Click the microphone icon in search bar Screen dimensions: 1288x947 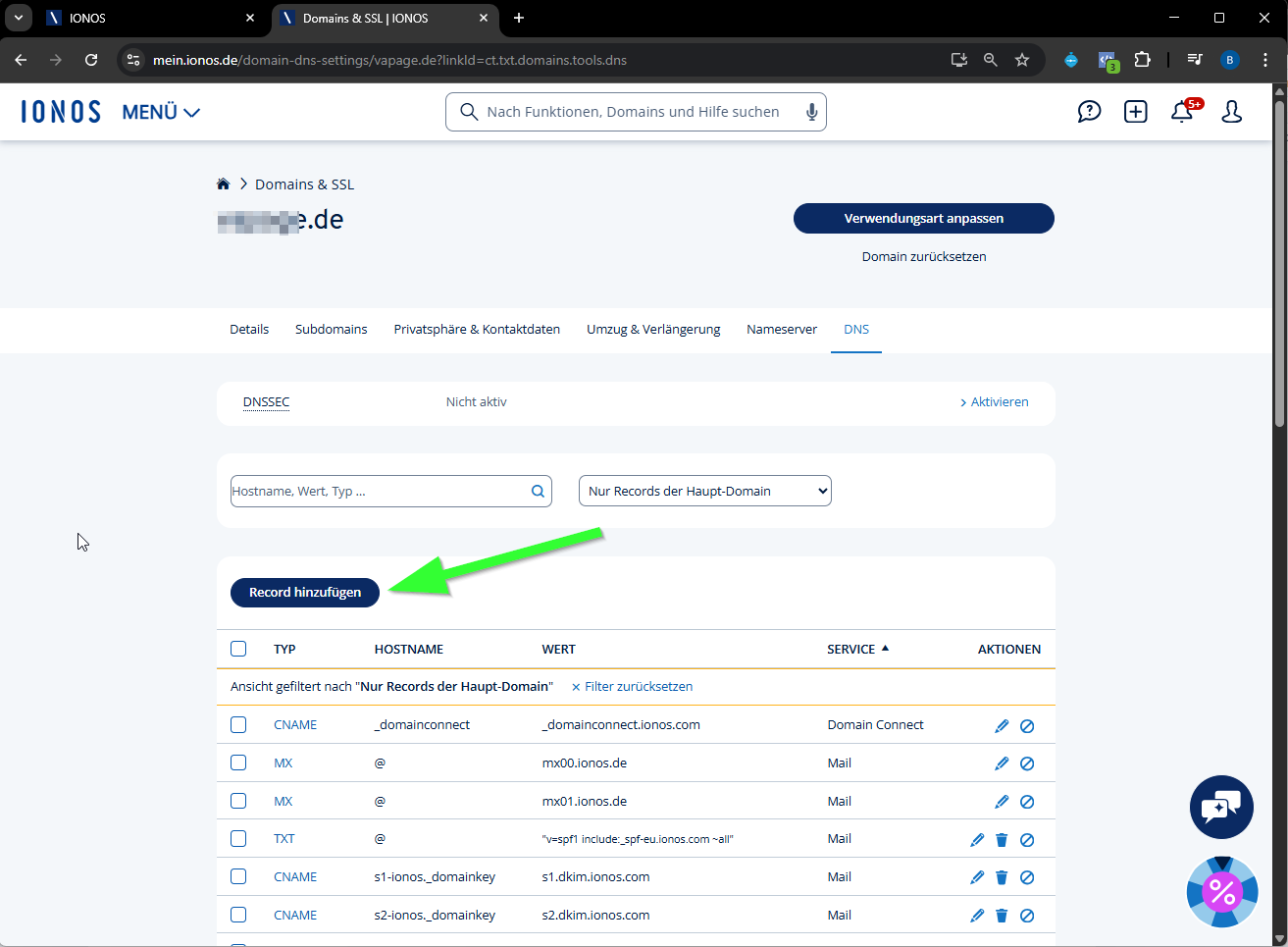coord(811,112)
